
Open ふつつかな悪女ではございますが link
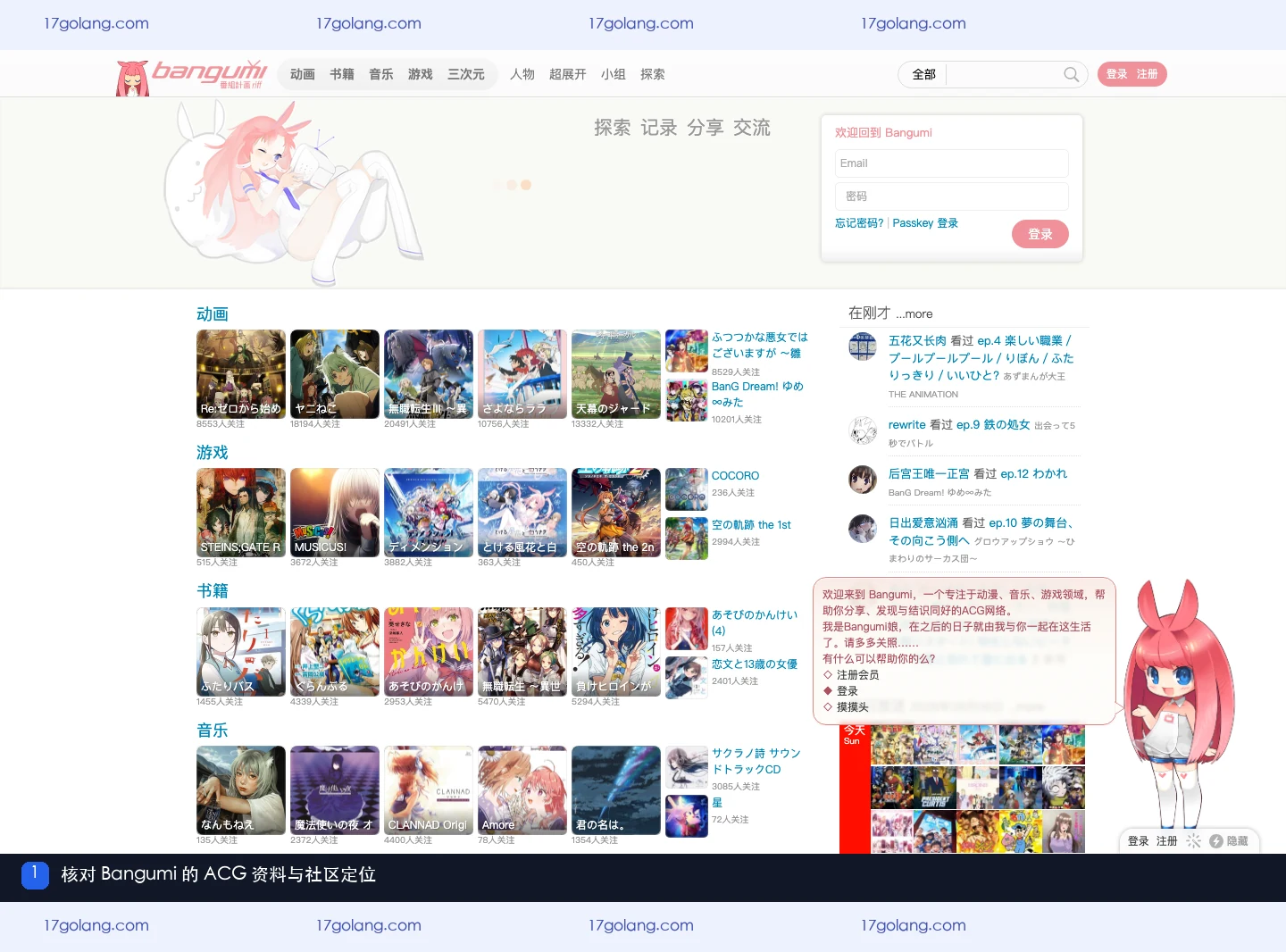[x=759, y=345]
